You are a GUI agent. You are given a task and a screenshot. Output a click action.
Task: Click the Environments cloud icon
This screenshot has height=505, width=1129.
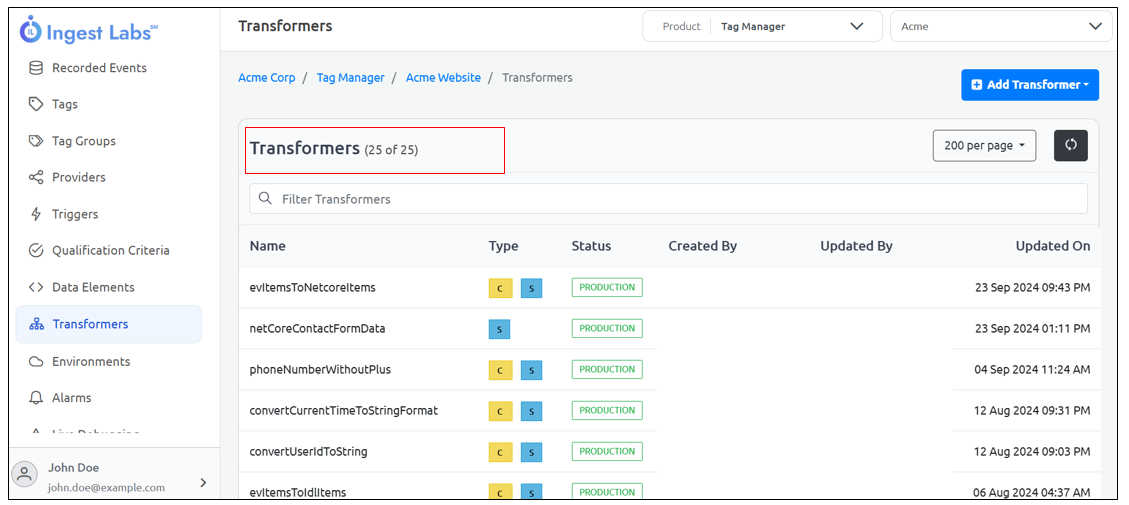pyautogui.click(x=36, y=361)
